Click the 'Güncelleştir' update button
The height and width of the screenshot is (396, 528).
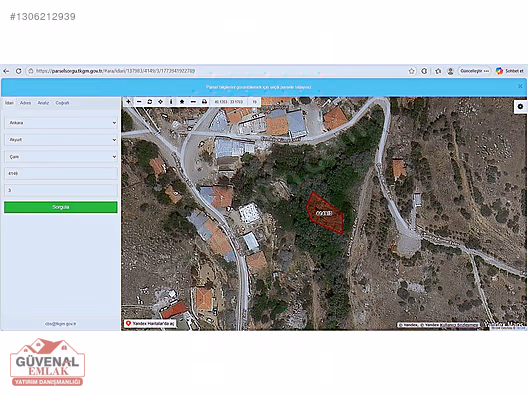point(474,71)
